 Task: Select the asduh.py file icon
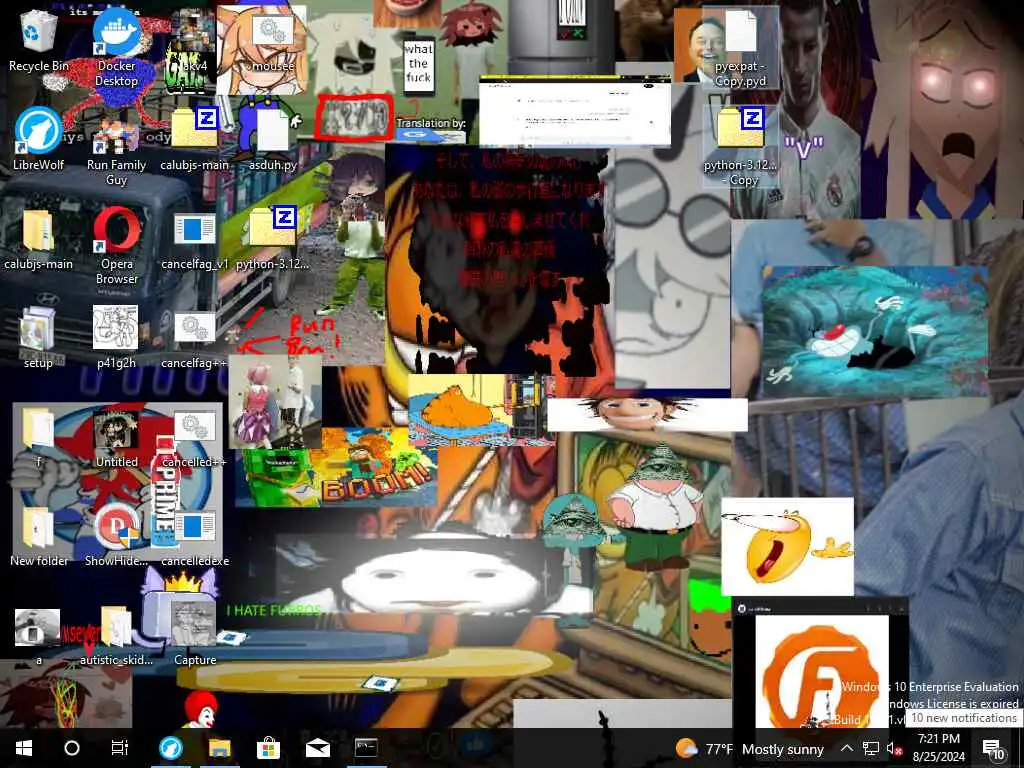[x=273, y=140]
